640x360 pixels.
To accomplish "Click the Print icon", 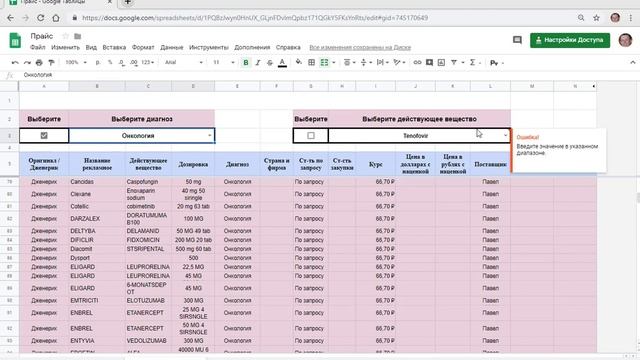I will point(39,62).
